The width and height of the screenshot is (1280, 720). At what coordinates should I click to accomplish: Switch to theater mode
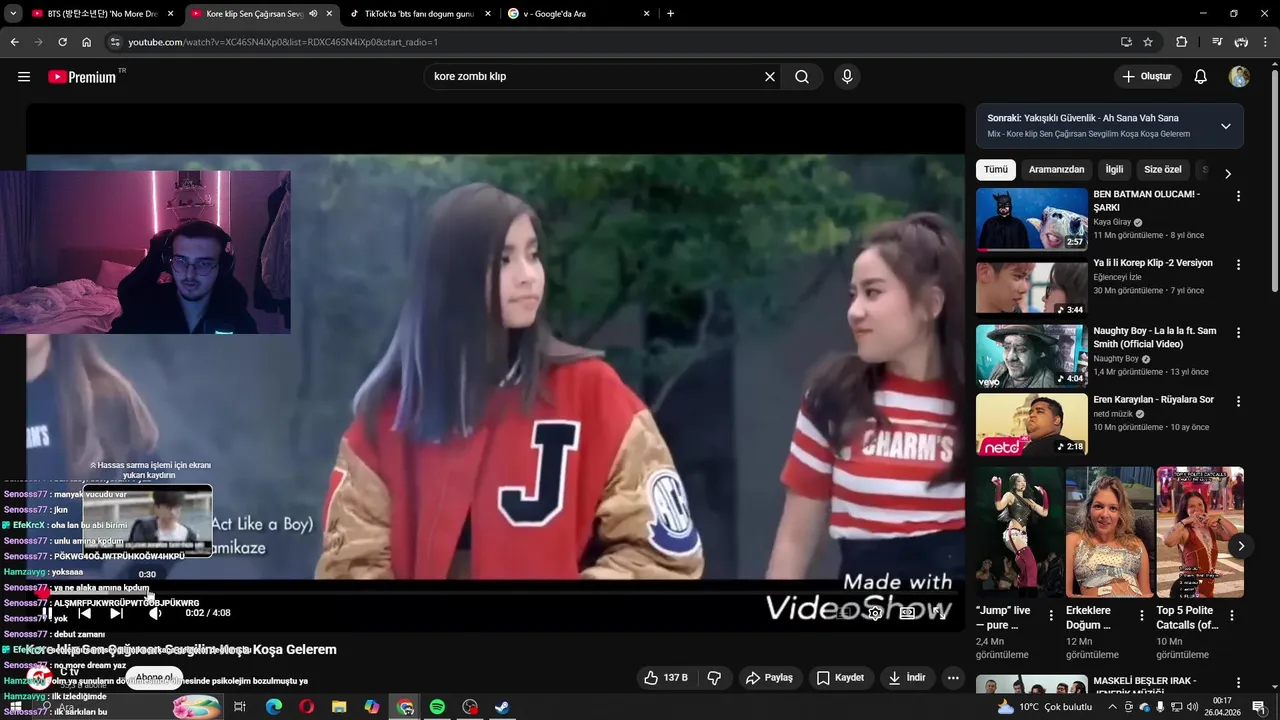click(x=907, y=613)
